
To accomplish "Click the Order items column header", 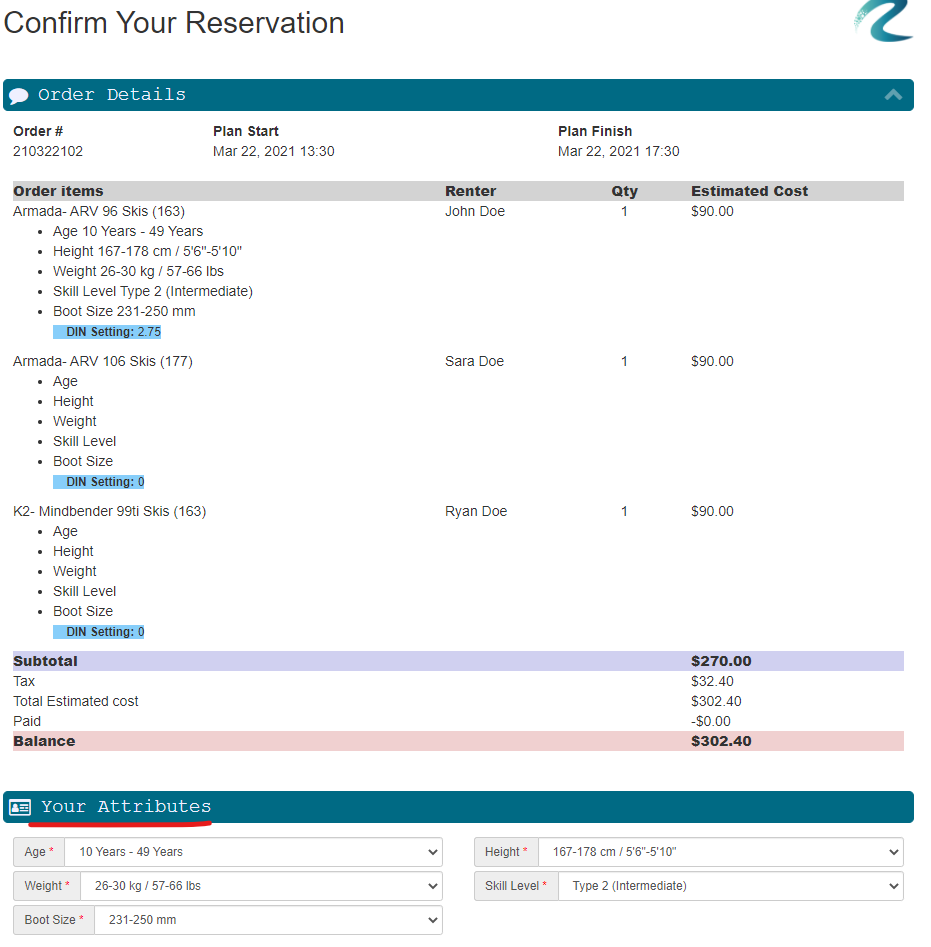I will click(58, 191).
